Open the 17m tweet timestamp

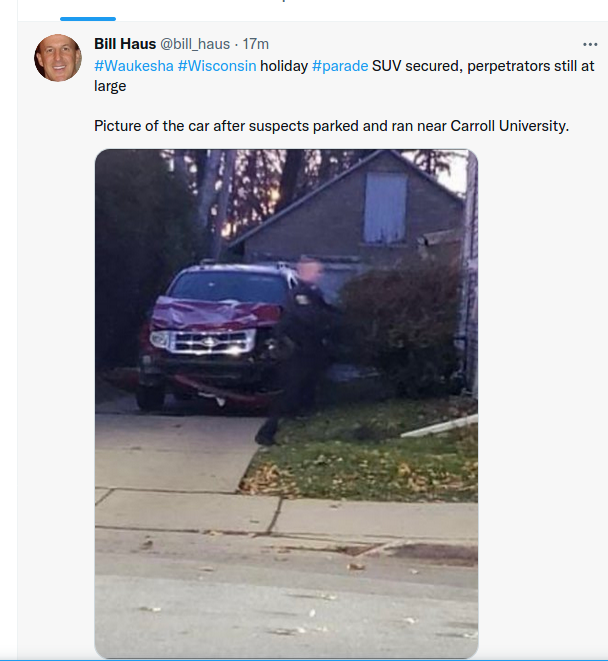tap(256, 44)
